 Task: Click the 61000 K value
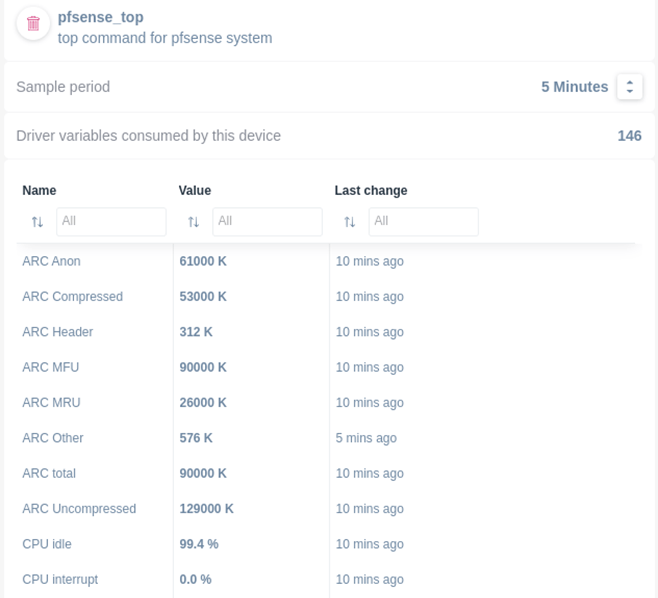203,261
